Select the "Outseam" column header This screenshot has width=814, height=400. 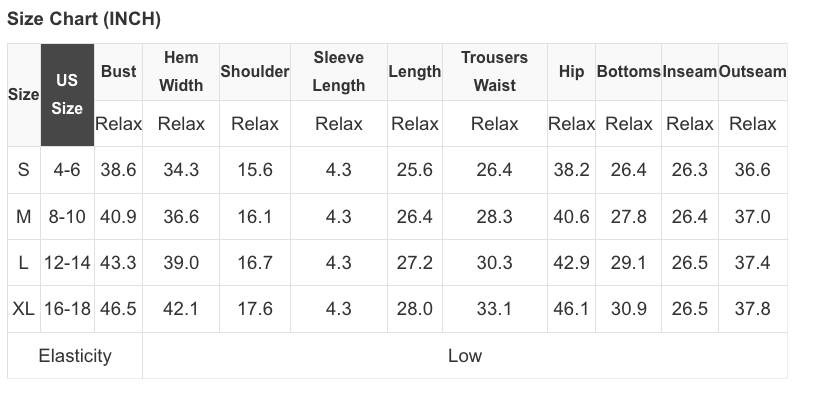coord(752,72)
